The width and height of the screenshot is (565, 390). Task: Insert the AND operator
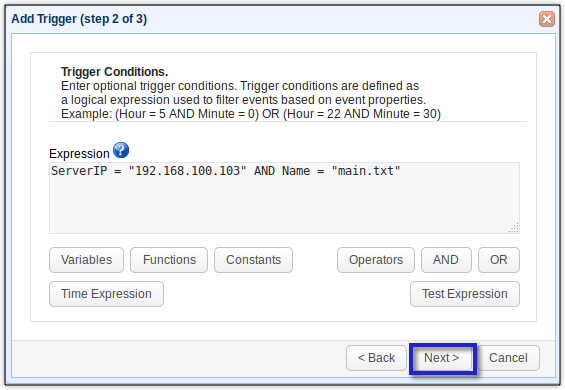click(x=446, y=260)
